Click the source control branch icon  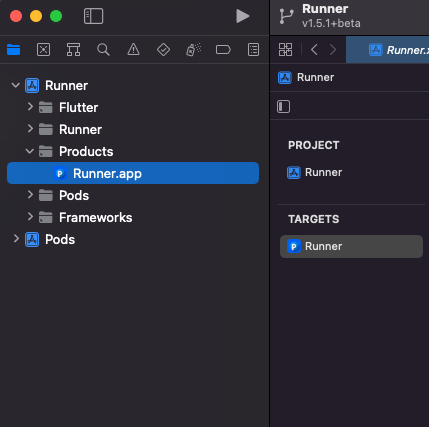point(286,16)
